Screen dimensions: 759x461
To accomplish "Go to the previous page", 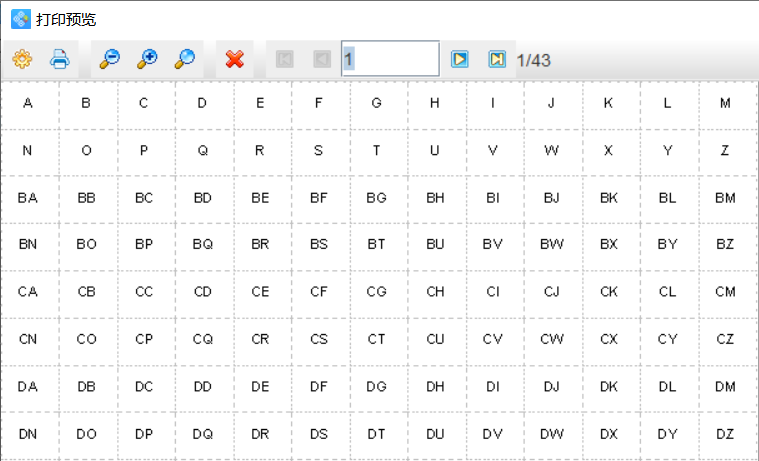I will coord(322,59).
